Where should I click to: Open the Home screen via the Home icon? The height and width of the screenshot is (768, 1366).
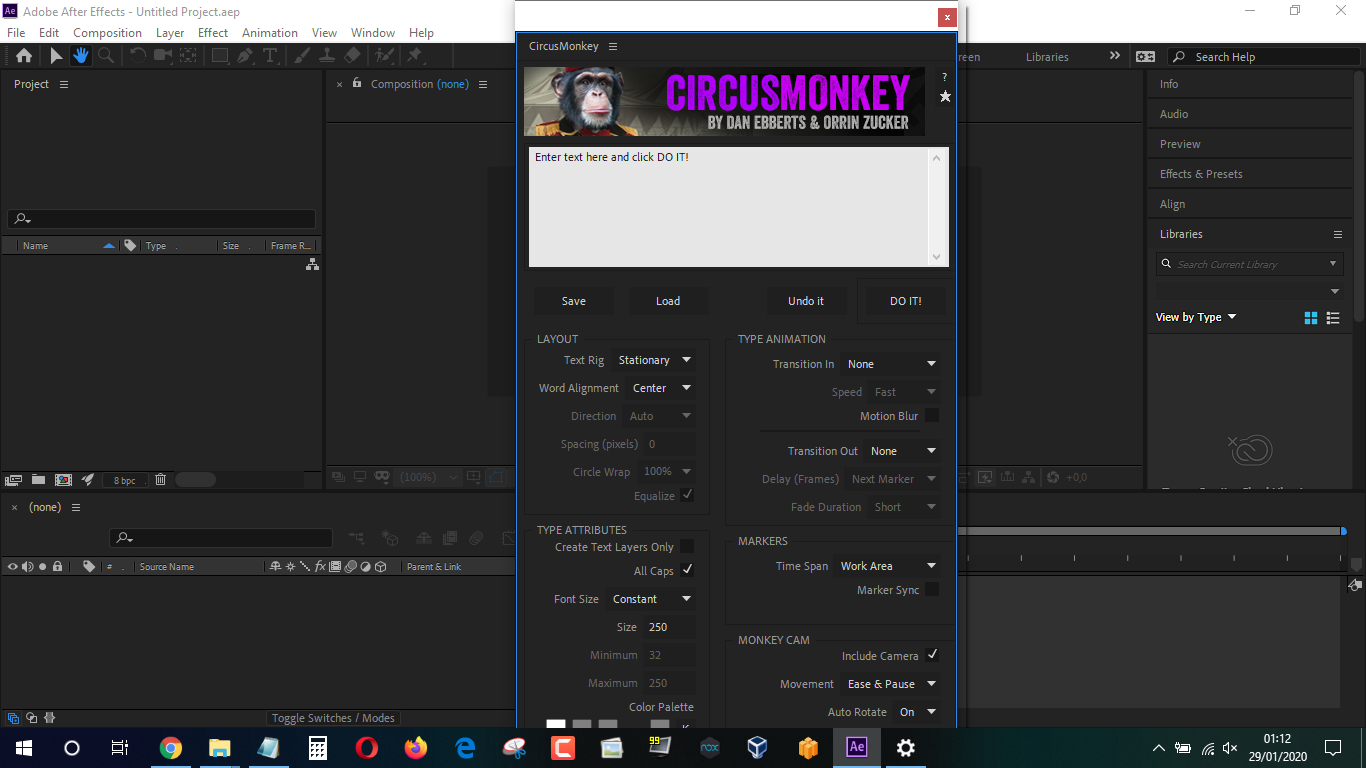(23, 56)
